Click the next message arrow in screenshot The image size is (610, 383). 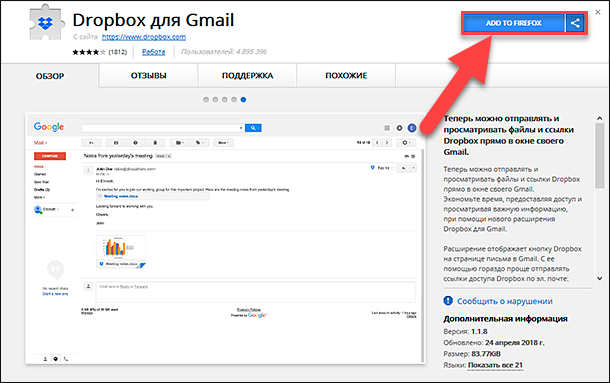(387, 143)
